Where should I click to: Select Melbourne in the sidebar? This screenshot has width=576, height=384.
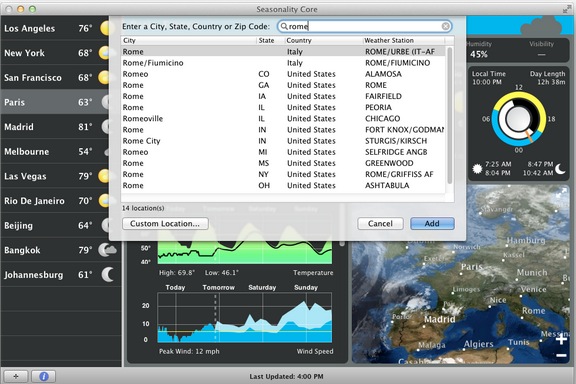pos(55,151)
